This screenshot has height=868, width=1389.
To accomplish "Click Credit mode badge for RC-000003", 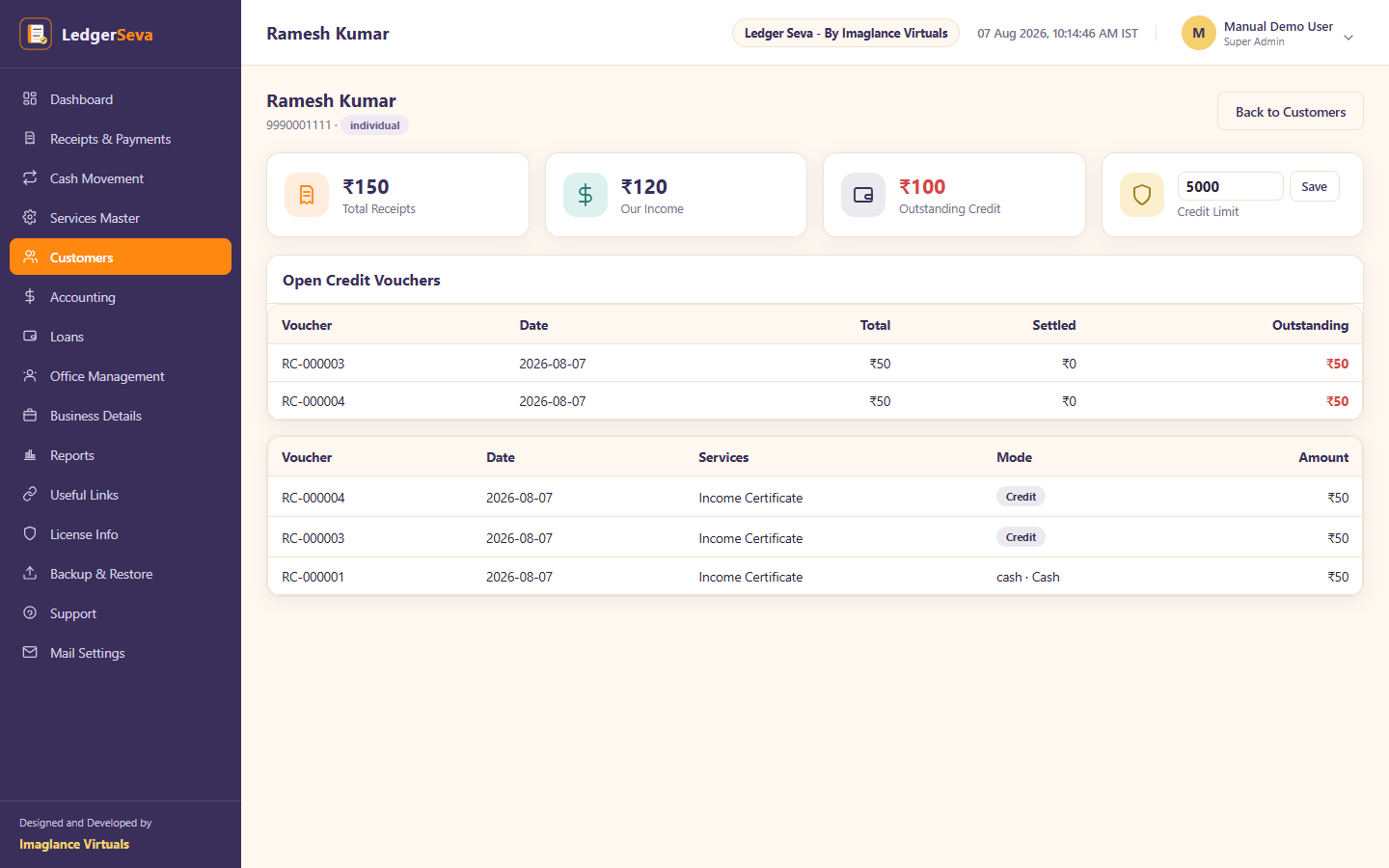I will (x=1021, y=537).
